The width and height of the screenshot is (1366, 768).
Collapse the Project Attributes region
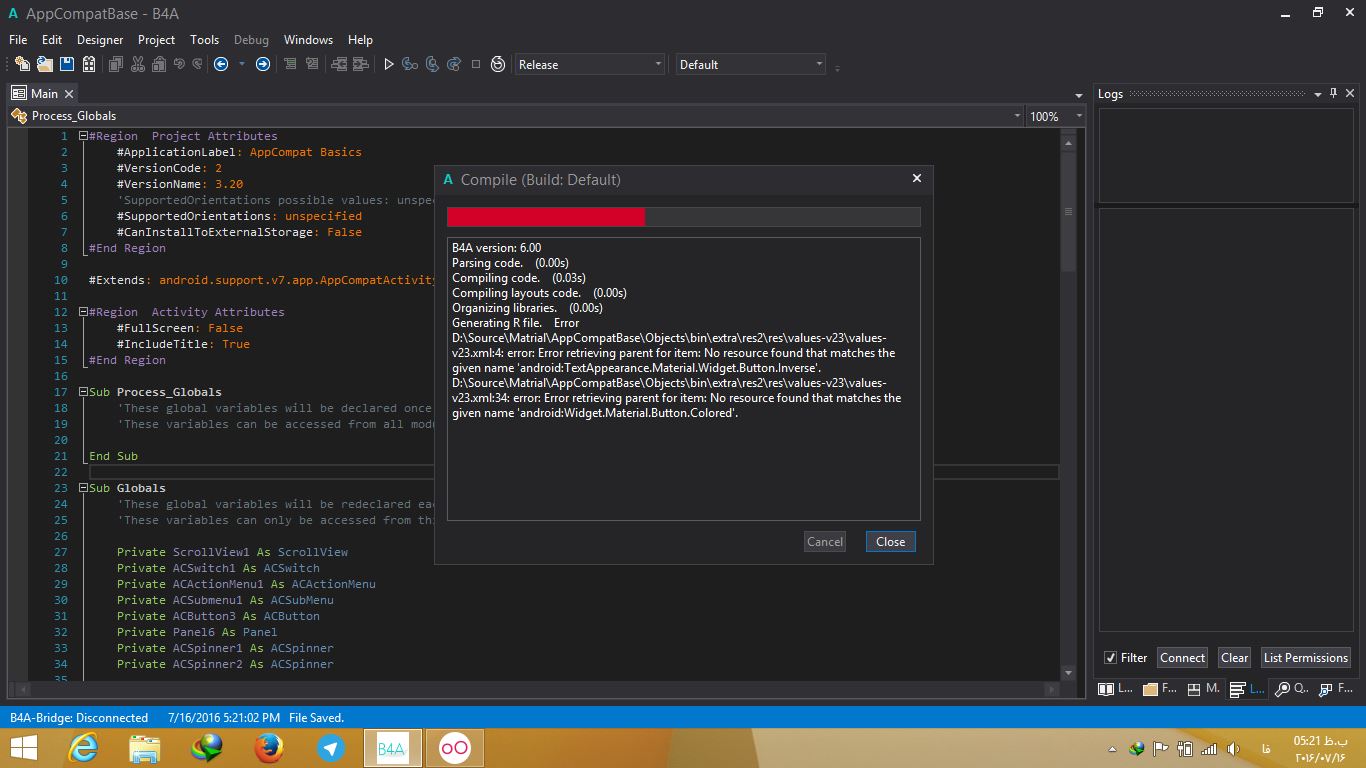pos(84,136)
